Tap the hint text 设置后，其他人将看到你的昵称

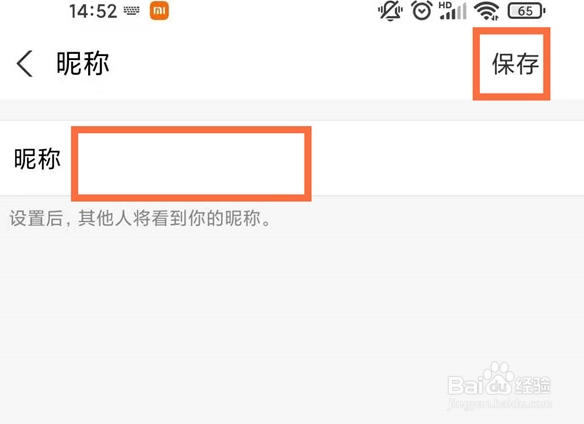point(140,218)
